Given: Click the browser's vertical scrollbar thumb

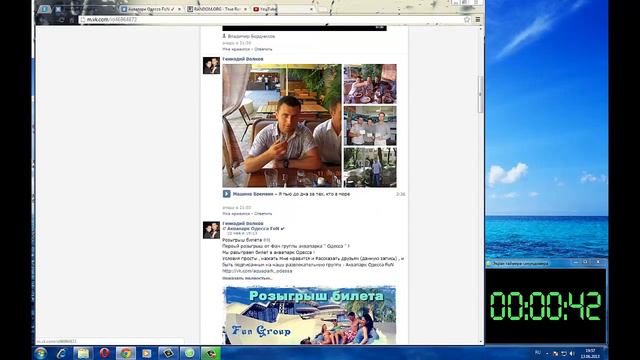Looking at the screenshot, I should coord(480,94).
